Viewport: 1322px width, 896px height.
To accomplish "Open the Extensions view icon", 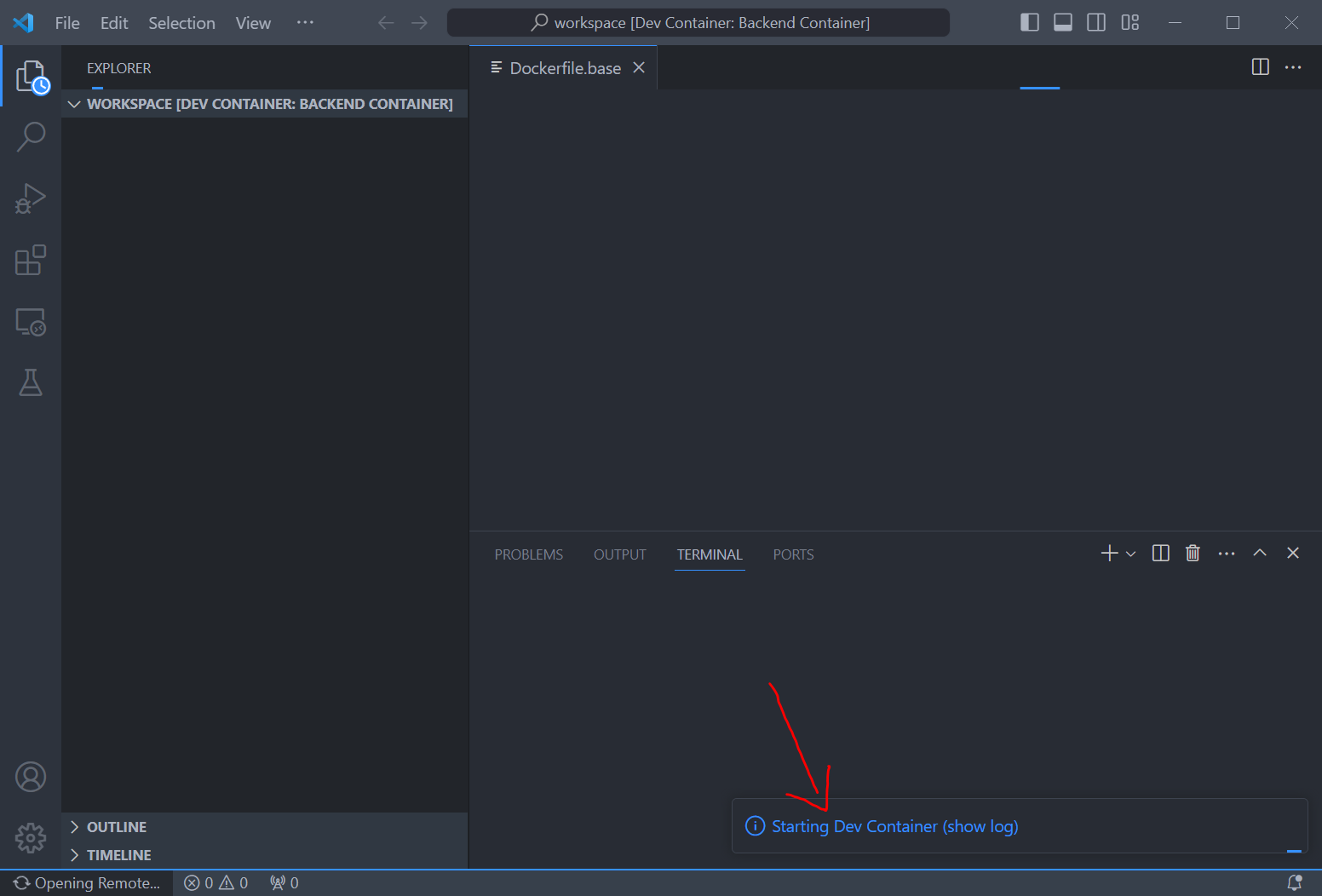I will (x=31, y=260).
